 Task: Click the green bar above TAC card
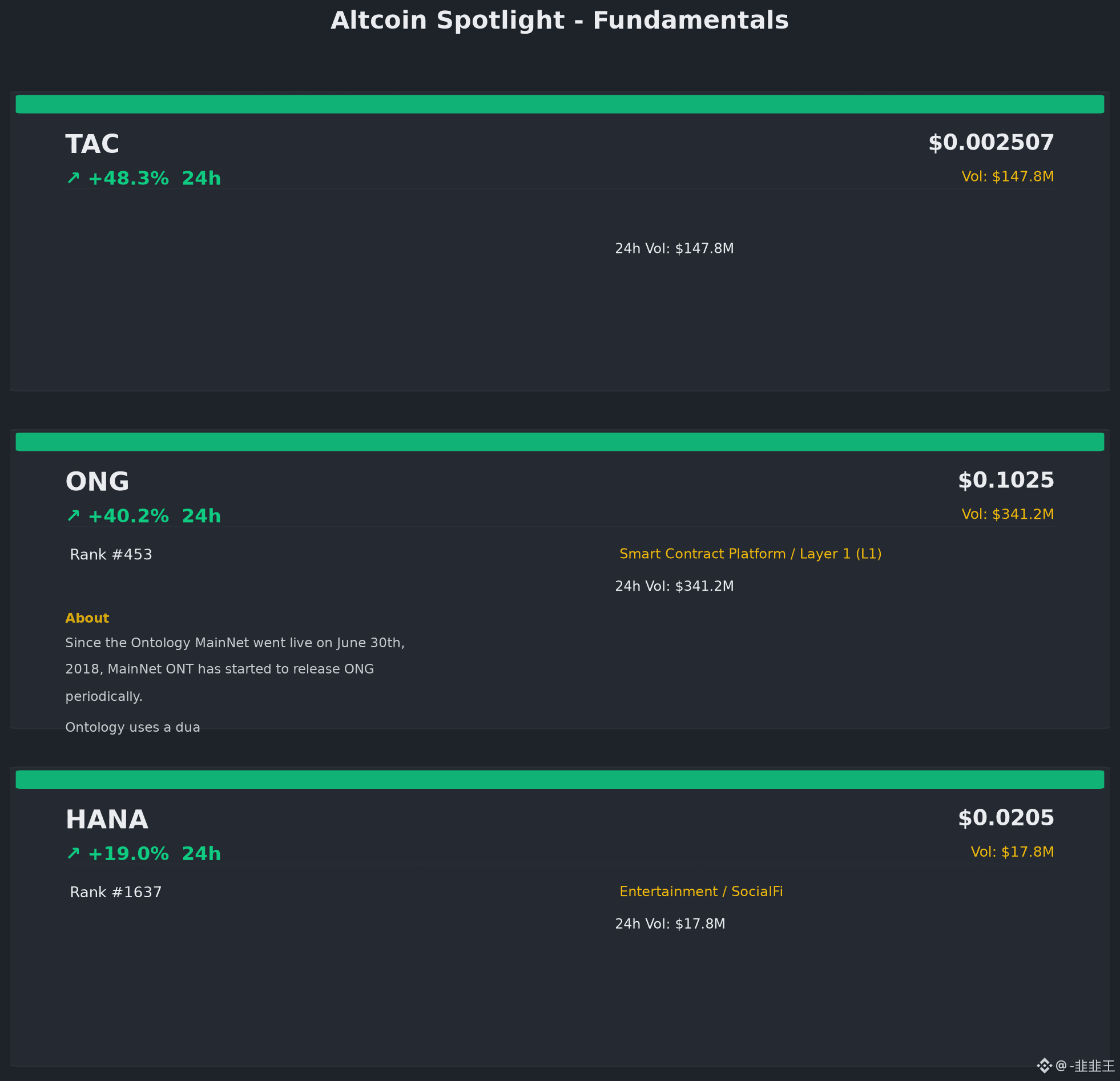560,104
